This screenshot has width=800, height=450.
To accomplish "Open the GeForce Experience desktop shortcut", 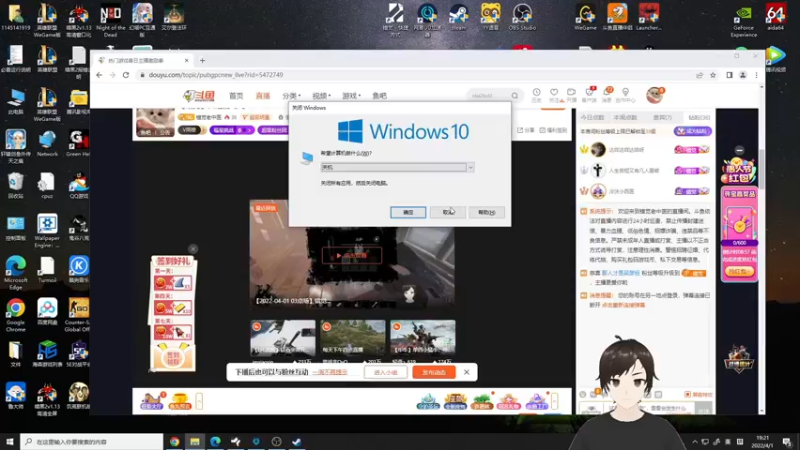I will (743, 20).
